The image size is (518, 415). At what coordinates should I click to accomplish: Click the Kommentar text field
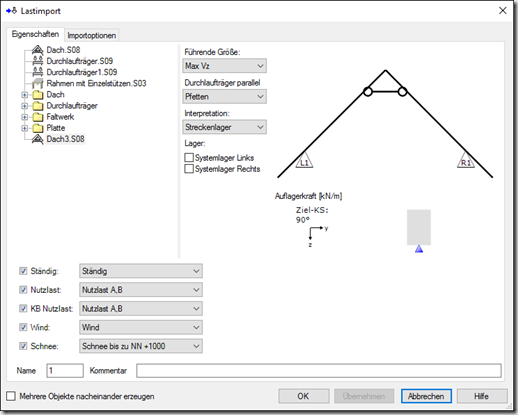tap(319, 371)
